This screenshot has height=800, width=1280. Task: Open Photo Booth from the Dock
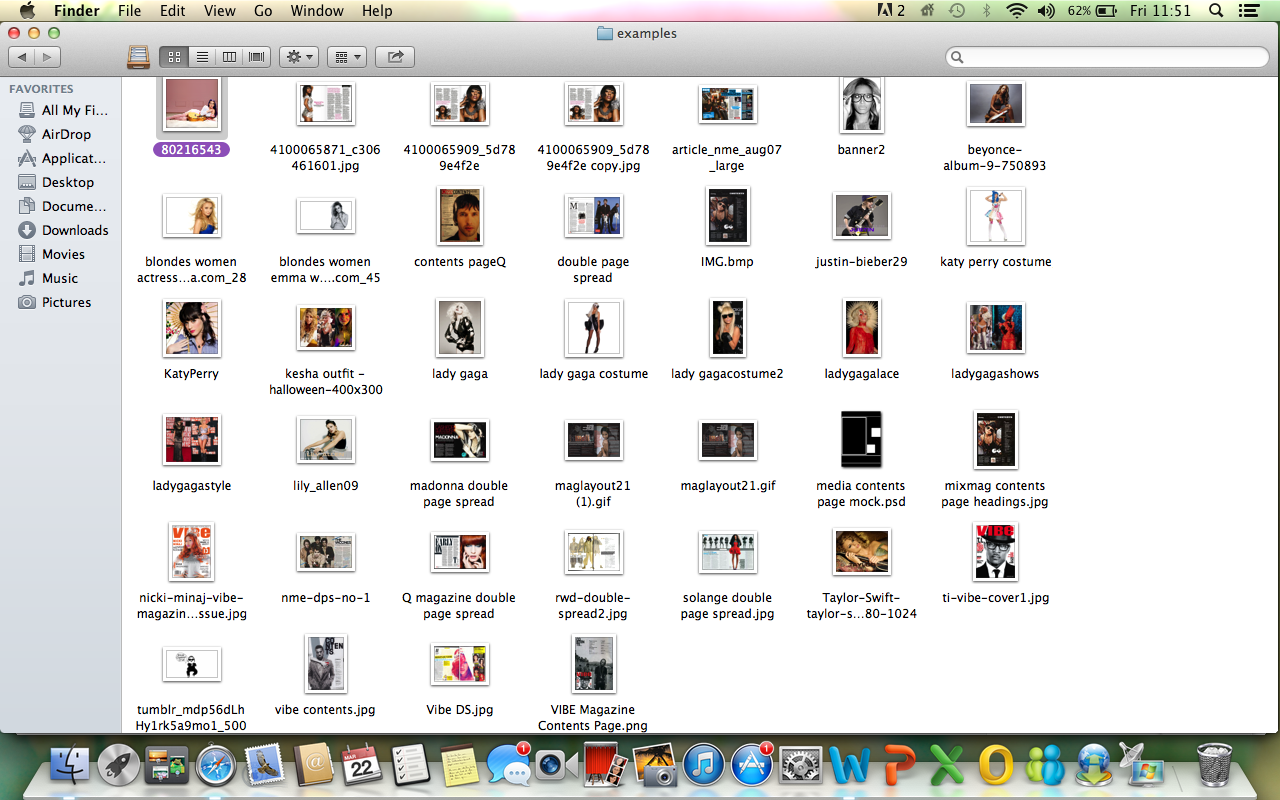click(x=606, y=767)
